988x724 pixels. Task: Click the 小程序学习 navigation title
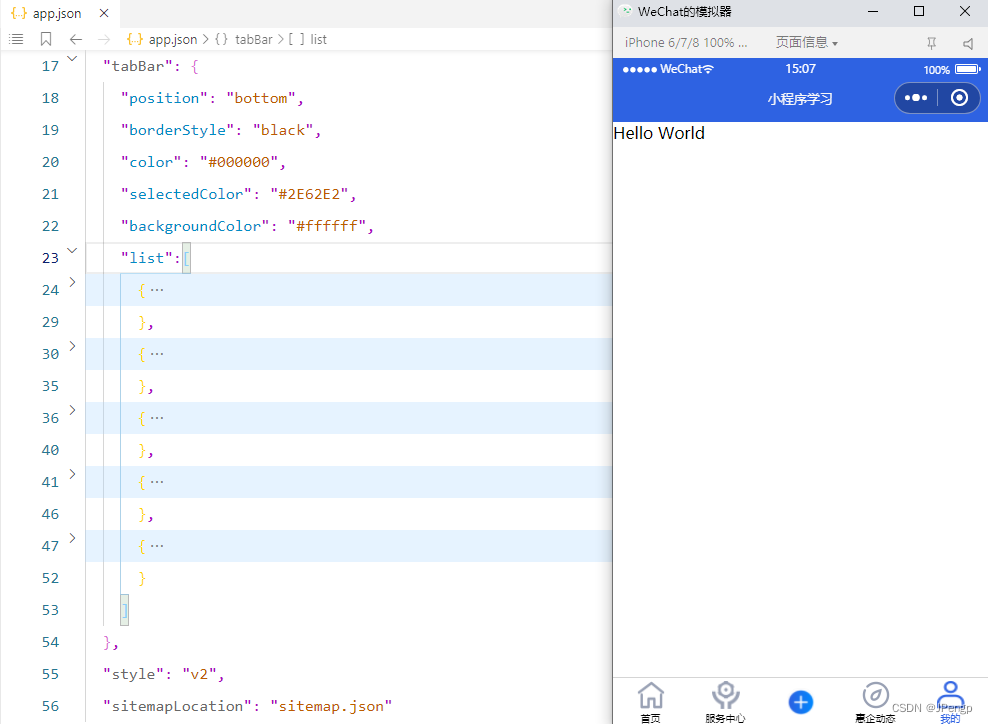click(800, 99)
